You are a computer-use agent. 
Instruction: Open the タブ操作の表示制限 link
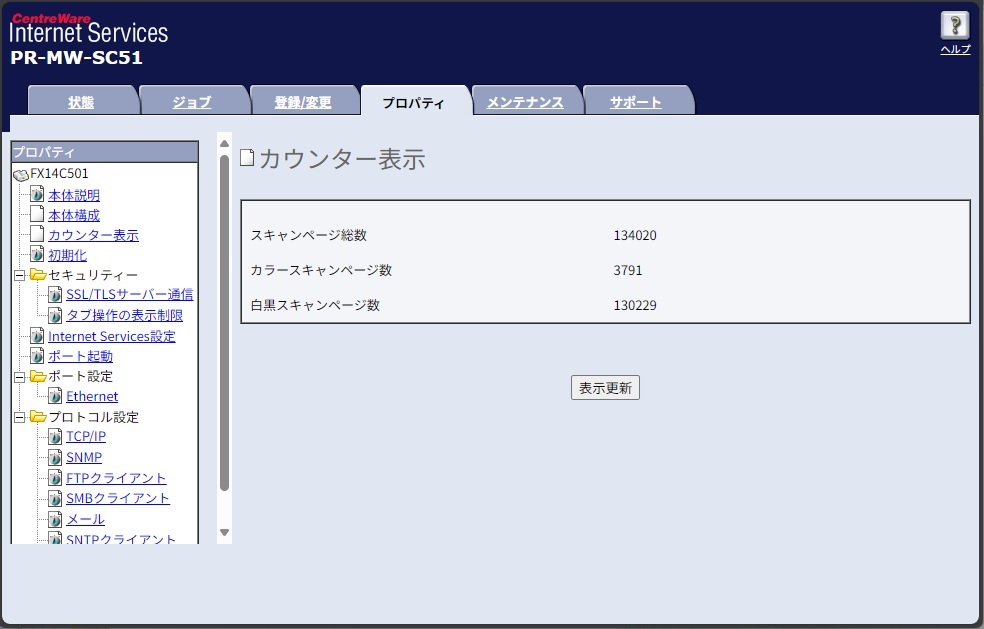pyautogui.click(x=125, y=315)
